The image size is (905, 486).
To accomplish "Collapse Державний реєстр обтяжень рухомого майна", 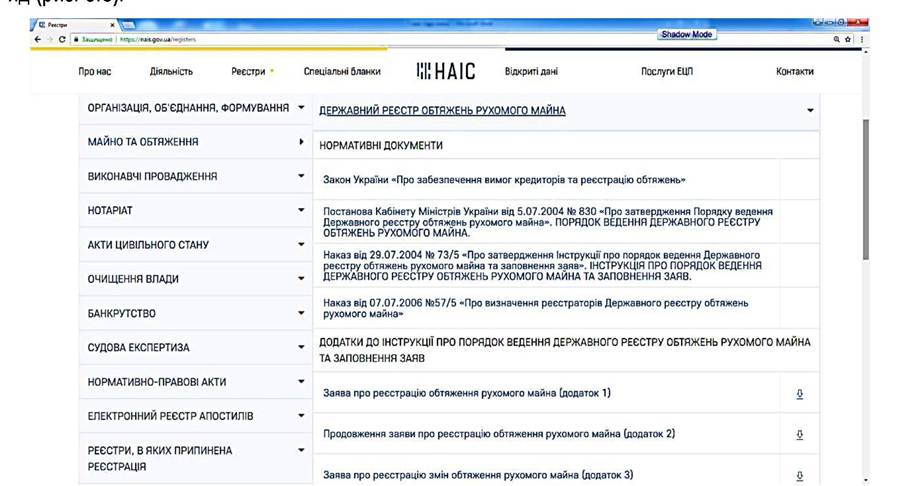I will click(x=810, y=110).
